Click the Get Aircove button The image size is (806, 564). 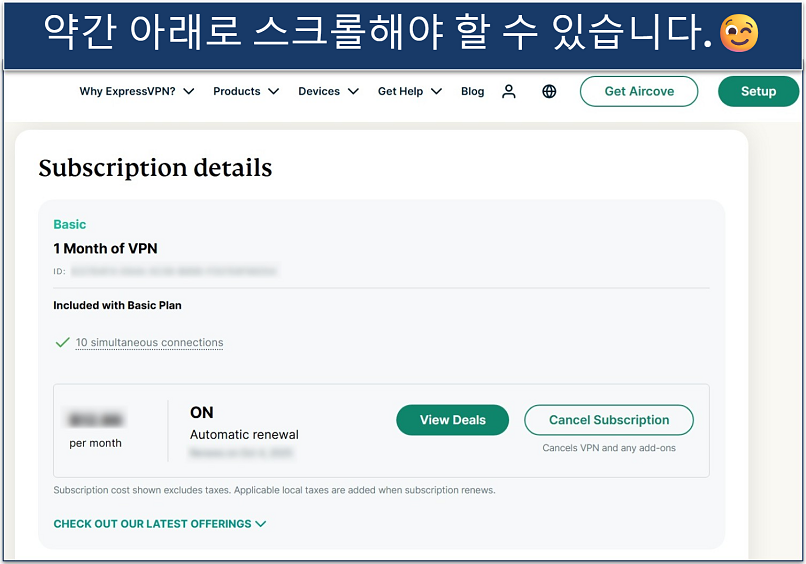tap(639, 91)
